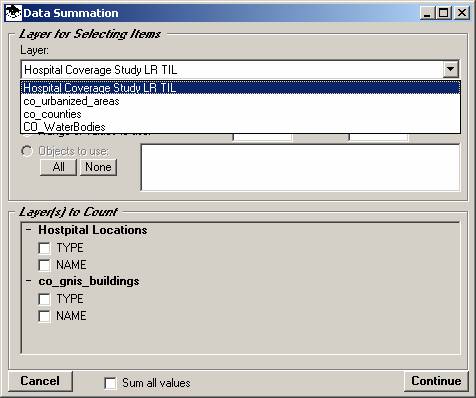Select the Hostpital Locations layer heading
The height and width of the screenshot is (398, 476).
point(93,230)
